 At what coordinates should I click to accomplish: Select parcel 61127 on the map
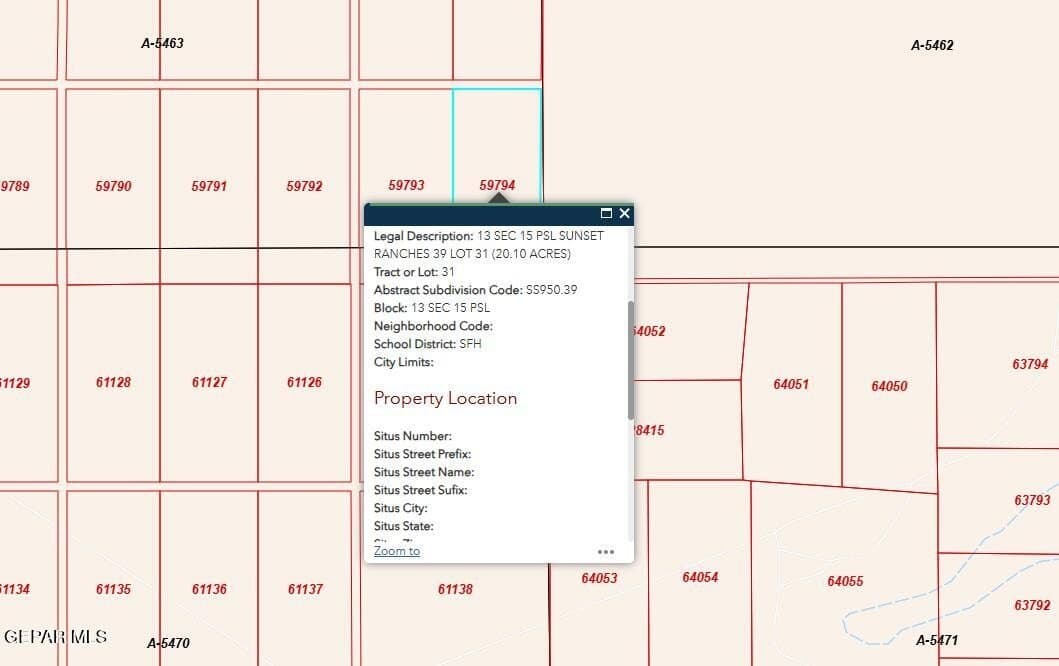[x=209, y=382]
